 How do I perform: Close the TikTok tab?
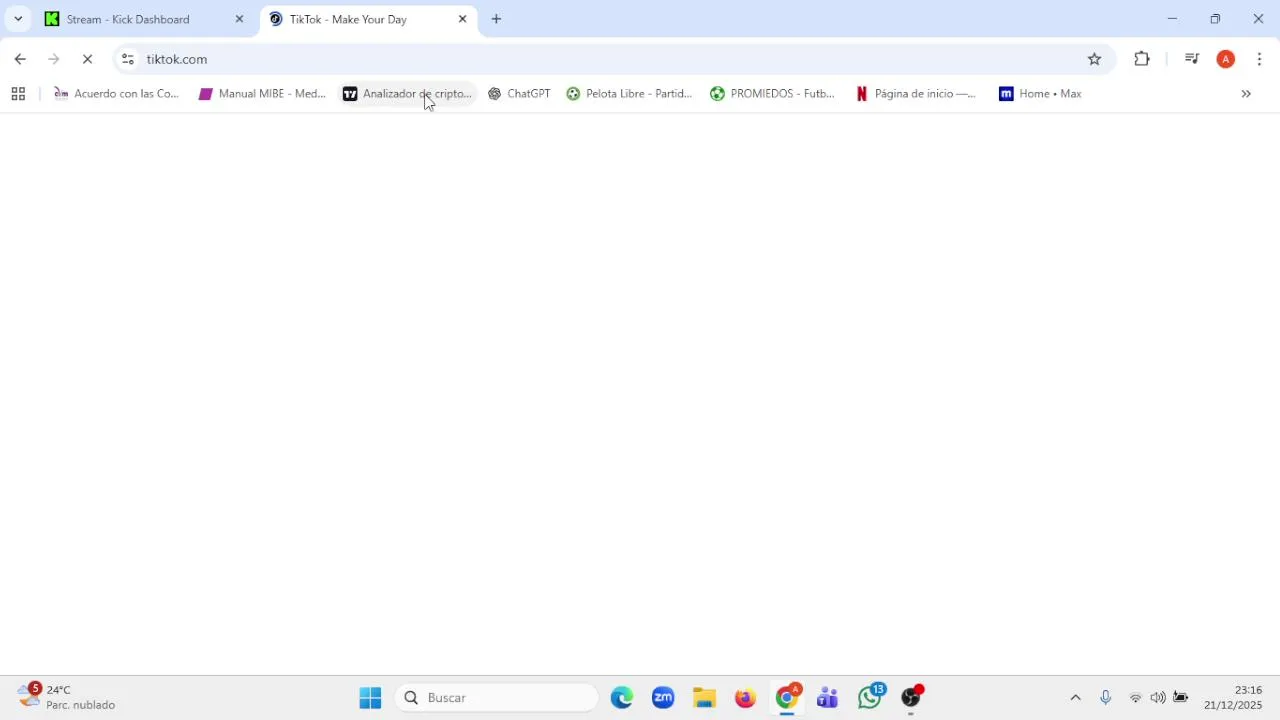pyautogui.click(x=462, y=19)
